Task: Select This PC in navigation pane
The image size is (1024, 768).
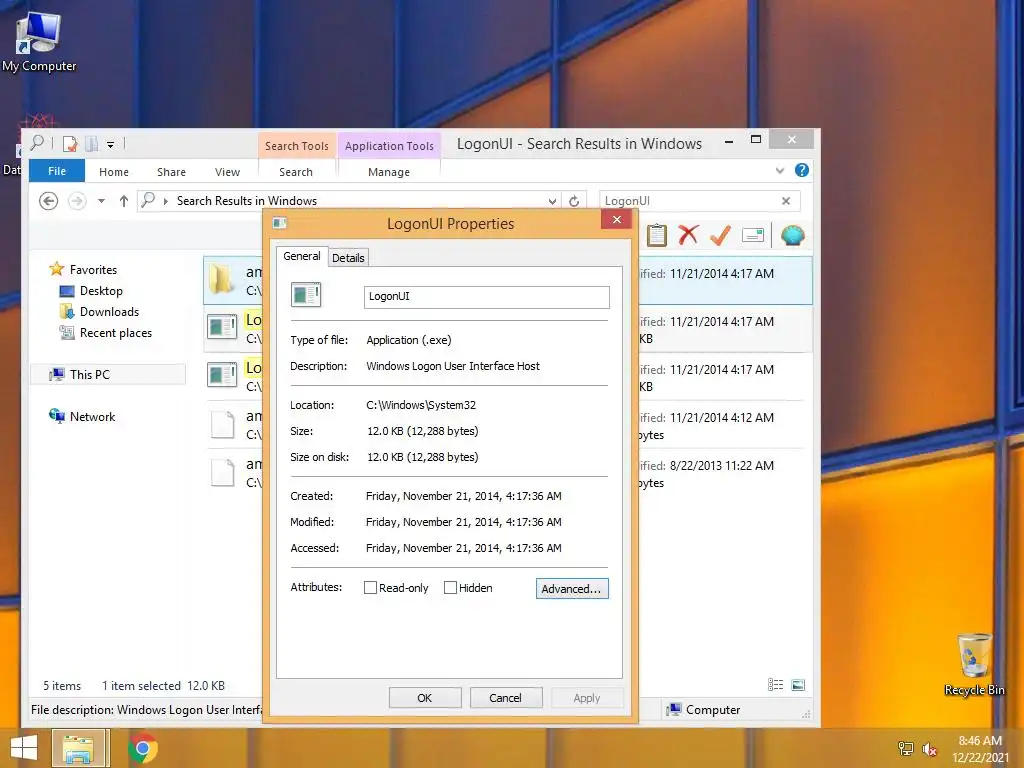Action: [89, 374]
